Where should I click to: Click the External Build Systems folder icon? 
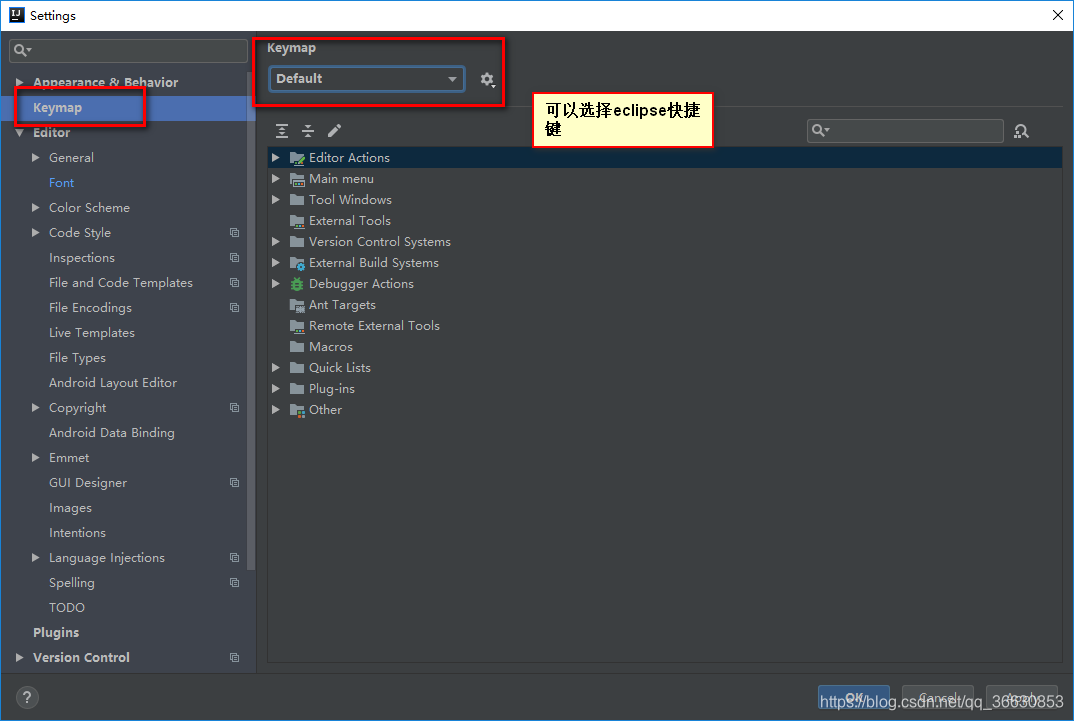[x=297, y=263]
